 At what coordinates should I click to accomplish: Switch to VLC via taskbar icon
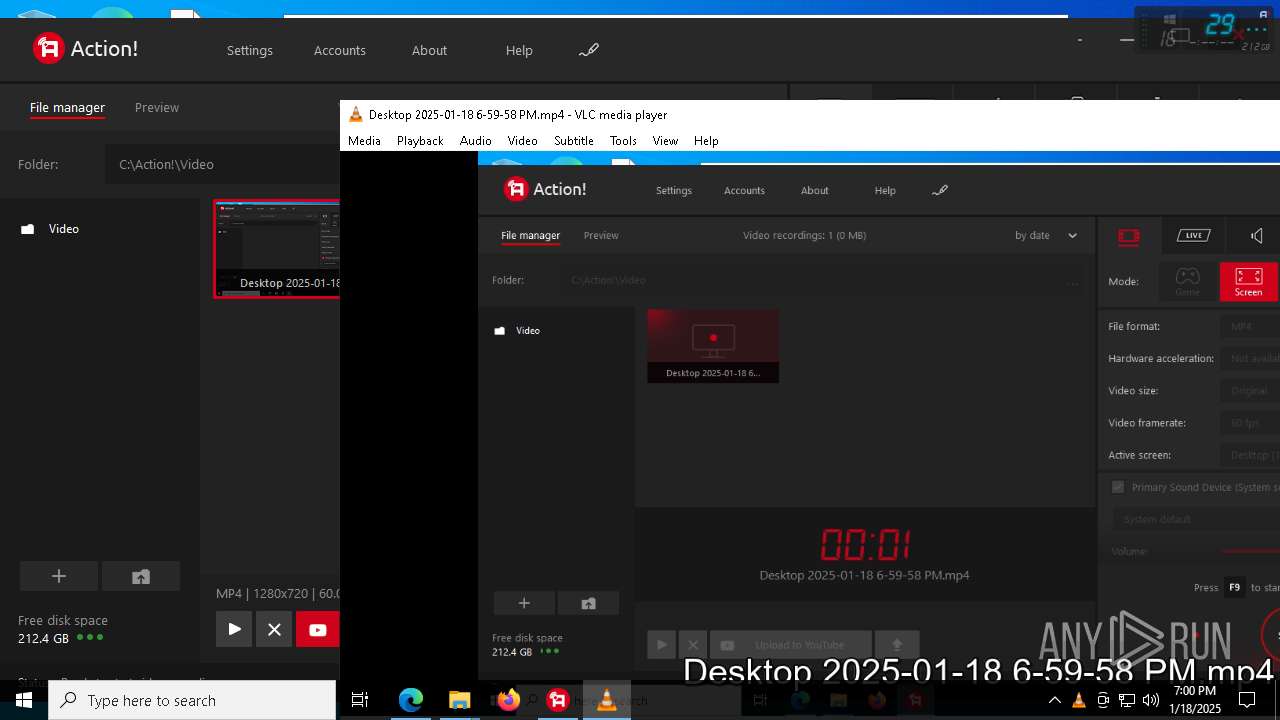[x=606, y=700]
